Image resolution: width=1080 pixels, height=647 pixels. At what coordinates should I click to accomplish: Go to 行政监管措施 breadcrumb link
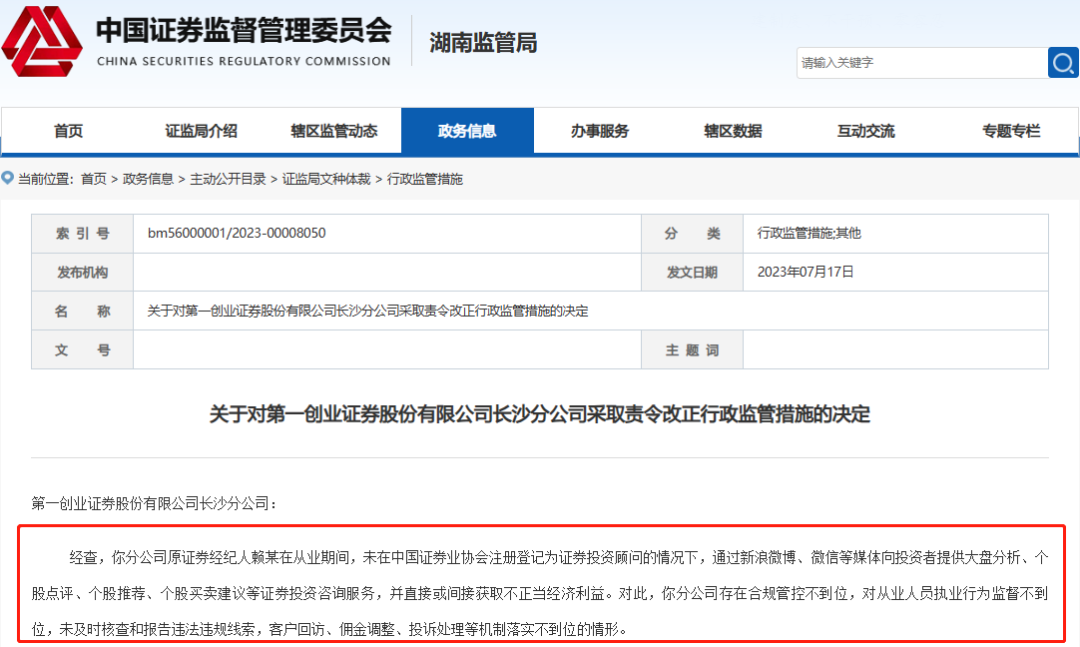(x=425, y=179)
